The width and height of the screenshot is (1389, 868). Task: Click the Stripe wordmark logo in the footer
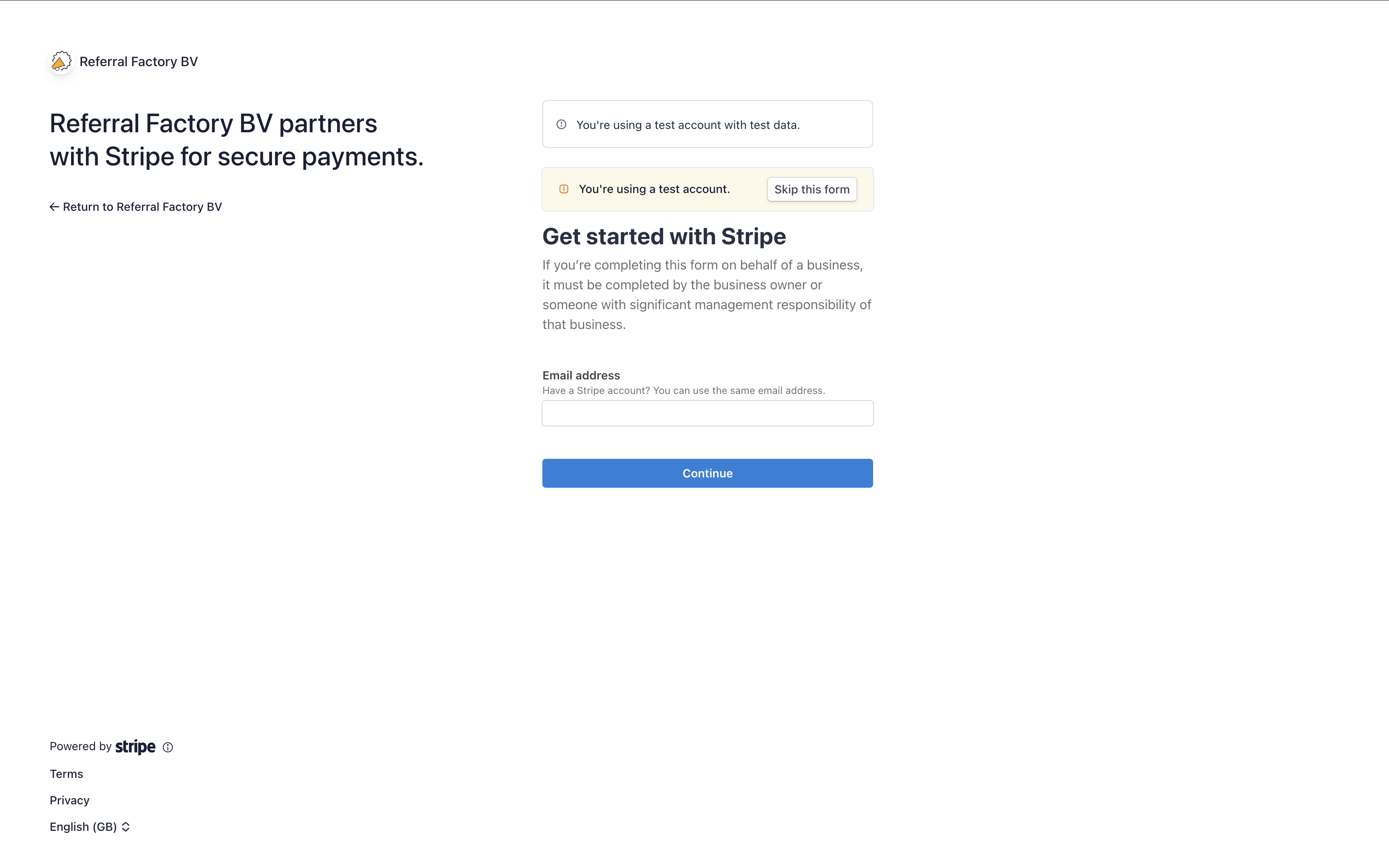[135, 746]
